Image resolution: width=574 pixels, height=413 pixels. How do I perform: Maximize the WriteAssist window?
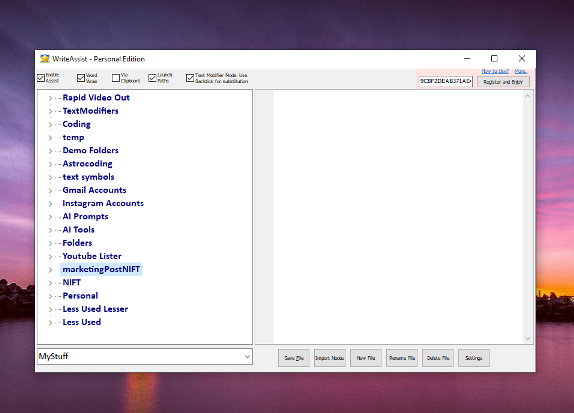click(x=494, y=59)
